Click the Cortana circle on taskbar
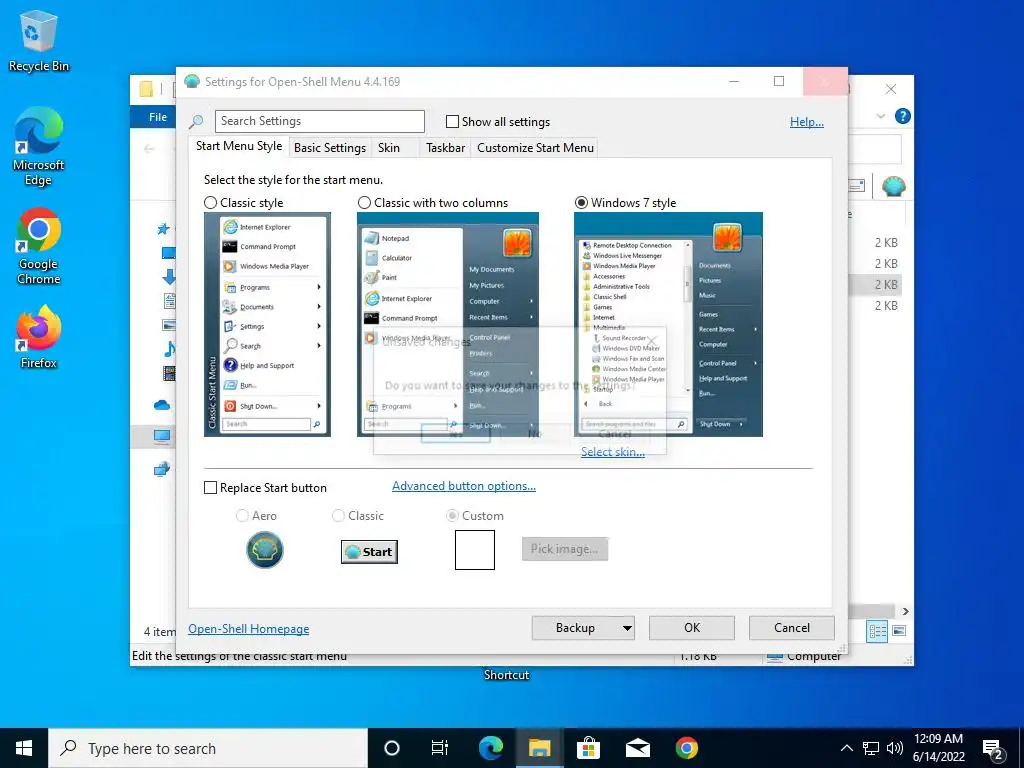The image size is (1024, 768). [x=391, y=748]
